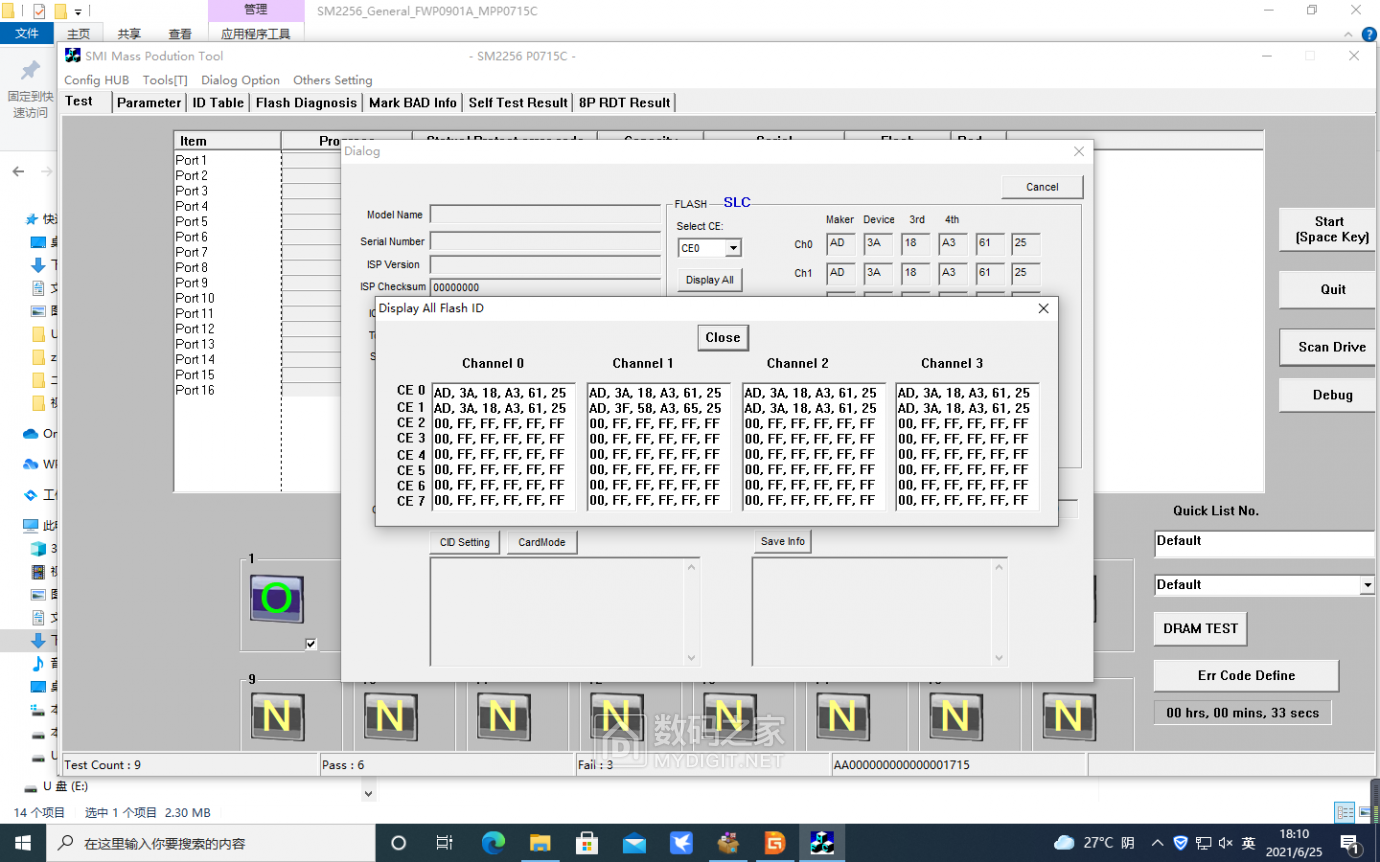The width and height of the screenshot is (1380, 862).
Task: Click the Err Code Define button
Action: 1246,675
